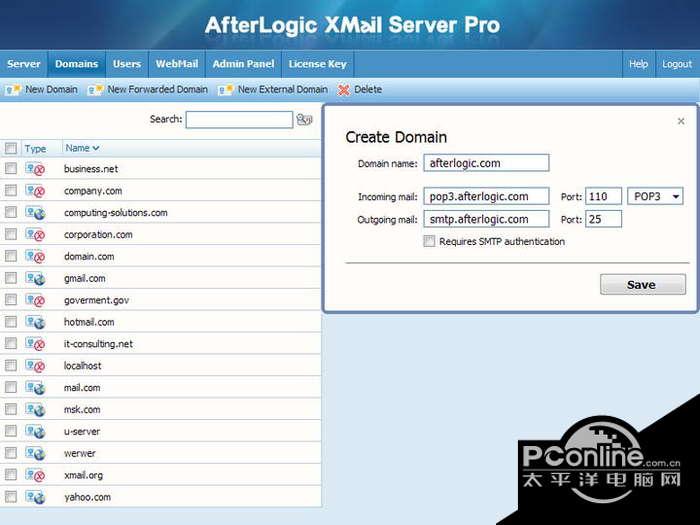Check the xmail.org row checkbox
The width and height of the screenshot is (700, 525).
[11, 475]
